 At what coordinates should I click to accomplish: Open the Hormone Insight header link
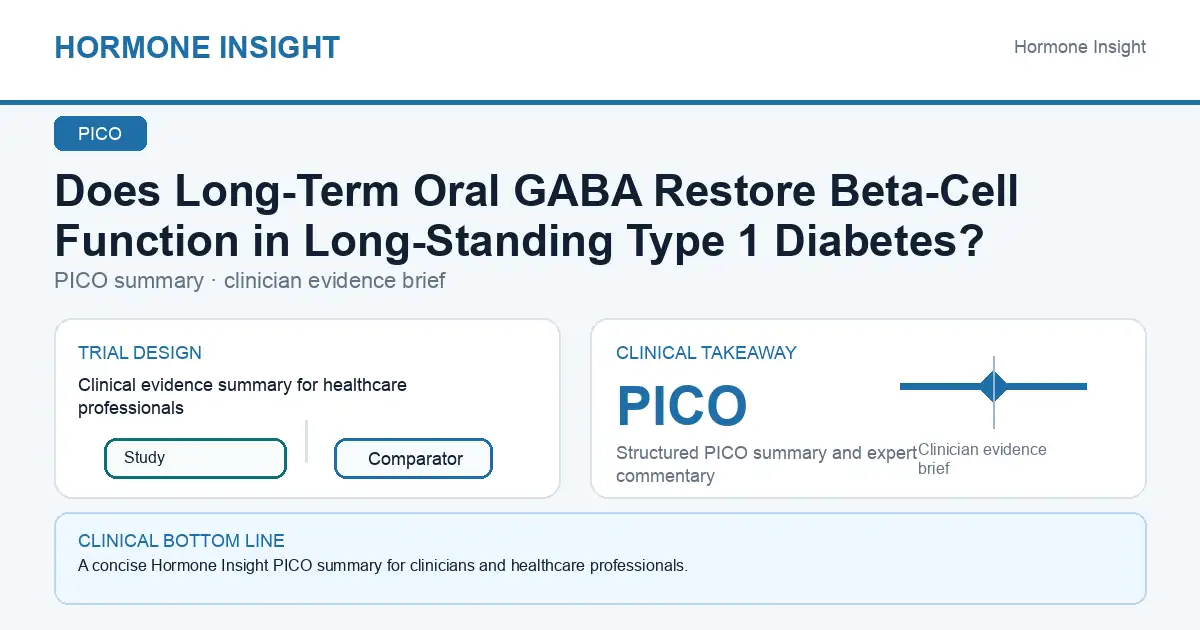[x=1080, y=47]
